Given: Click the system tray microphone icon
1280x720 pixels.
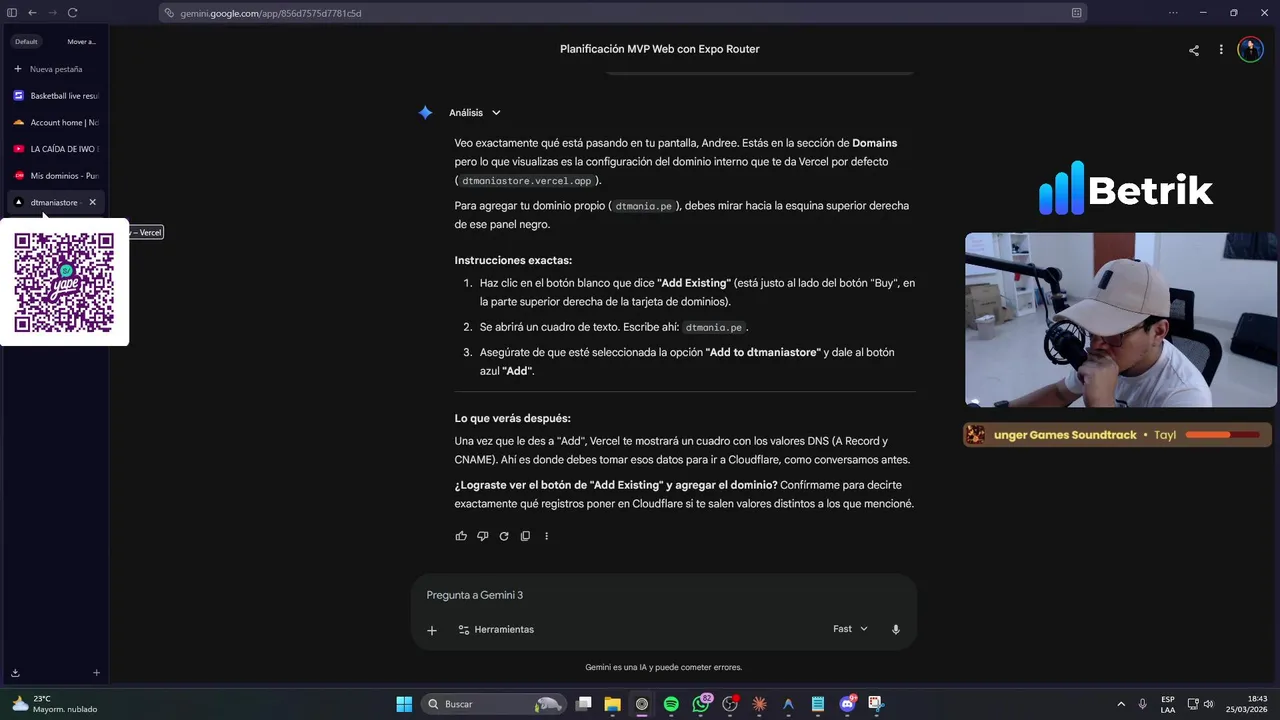Looking at the screenshot, I should click(1143, 704).
